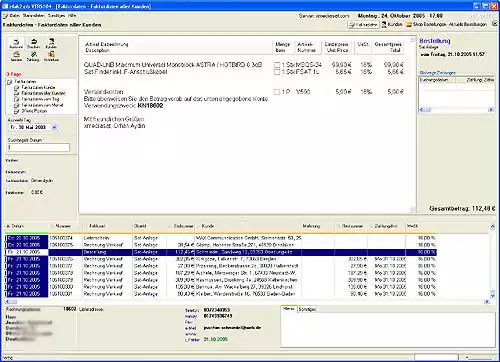
Task: Open the Stammdaten menu
Action: (34, 16)
